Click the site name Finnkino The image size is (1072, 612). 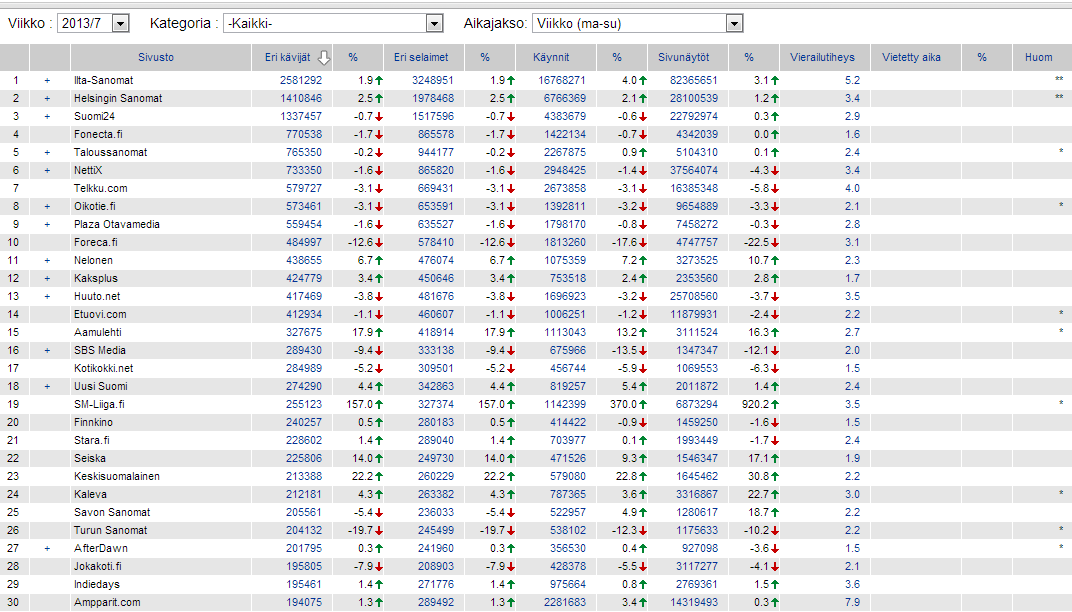pos(94,423)
